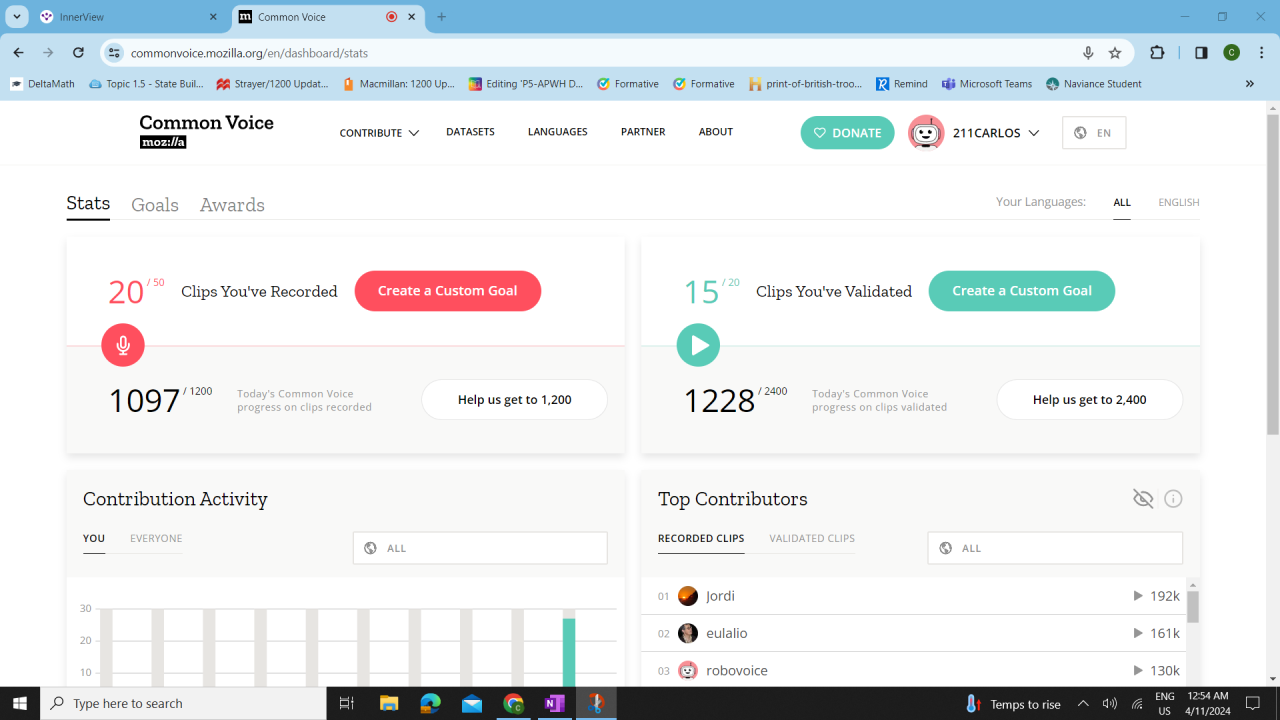Image resolution: width=1280 pixels, height=720 pixels.
Task: Select the You tab in Contribution Activity
Action: [94, 538]
